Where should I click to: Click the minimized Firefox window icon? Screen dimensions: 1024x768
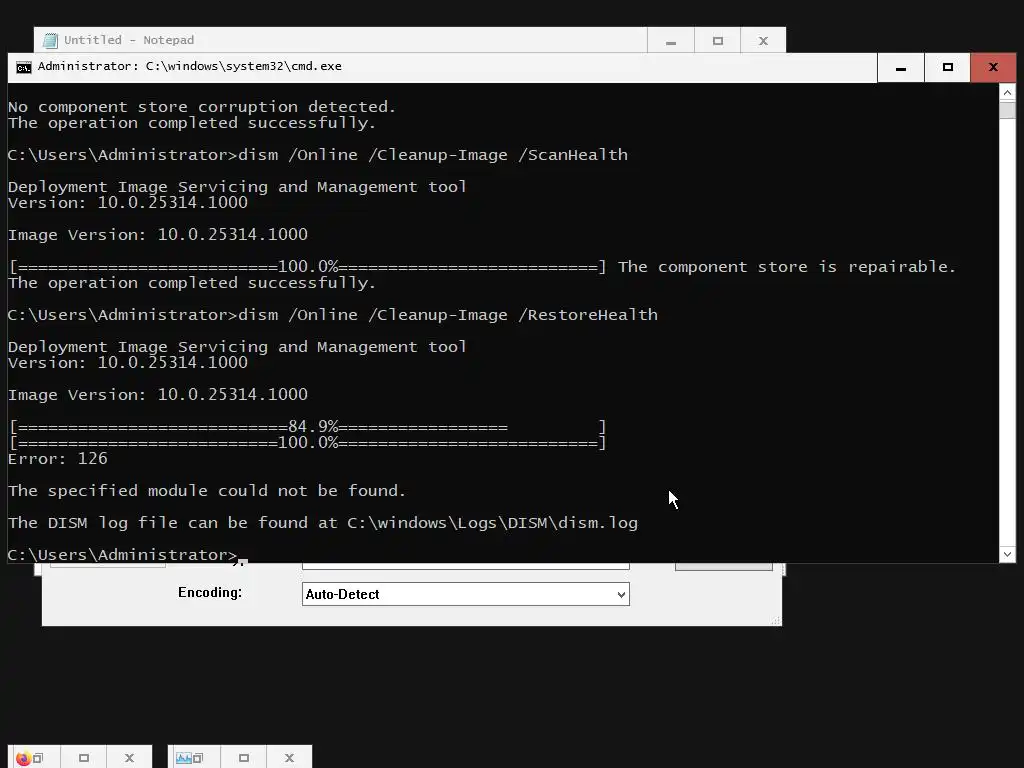click(24, 758)
